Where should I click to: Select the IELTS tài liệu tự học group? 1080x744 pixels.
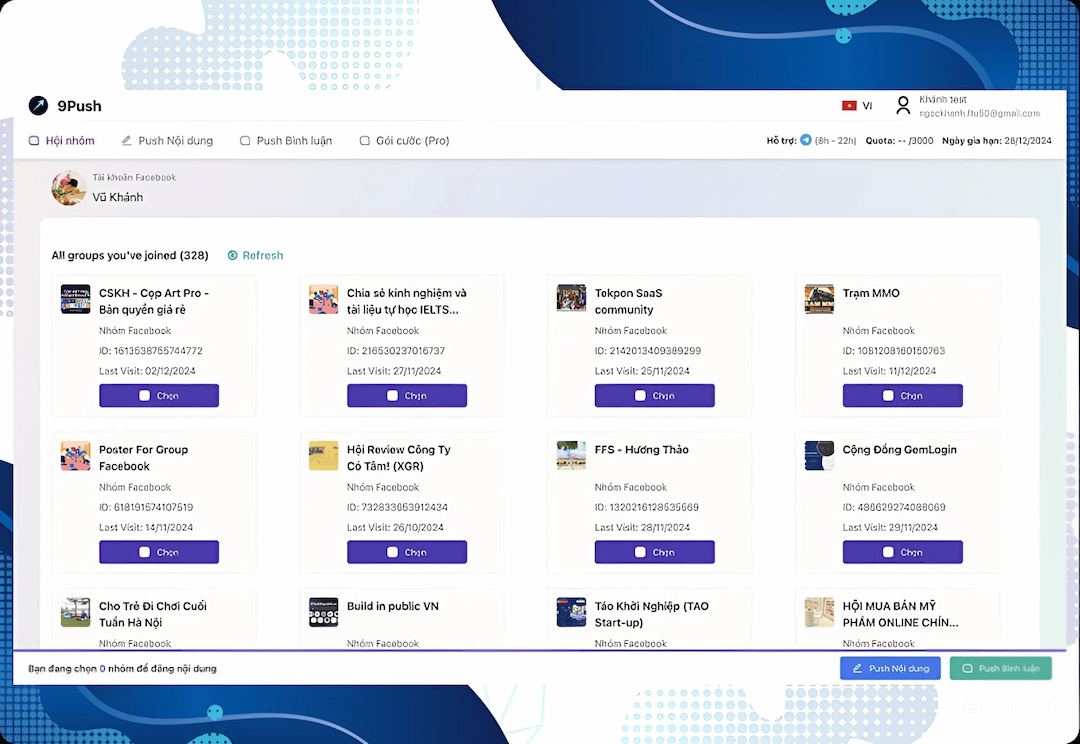(407, 395)
